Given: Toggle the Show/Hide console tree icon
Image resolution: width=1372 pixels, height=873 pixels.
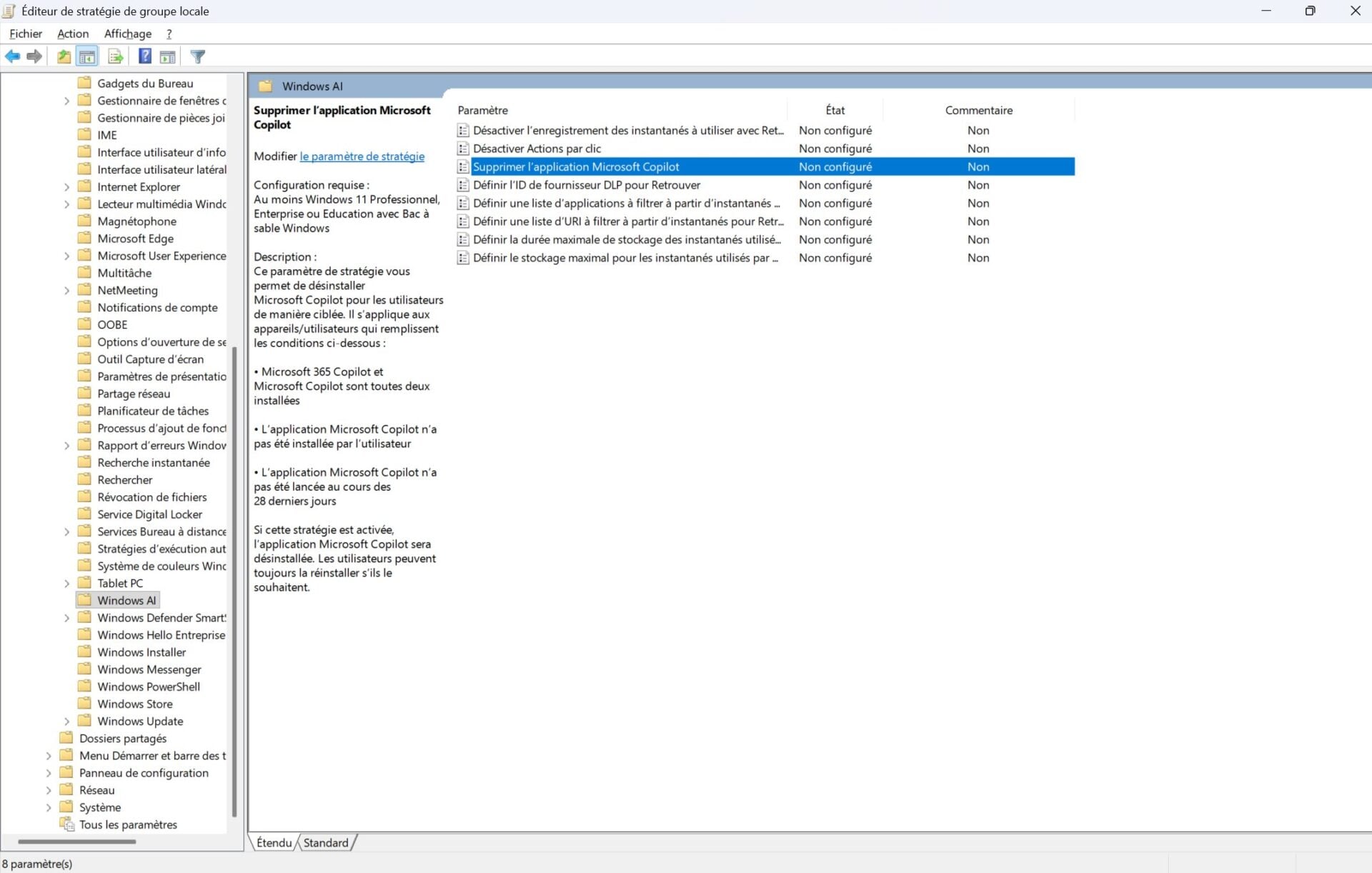Looking at the screenshot, I should pyautogui.click(x=87, y=56).
